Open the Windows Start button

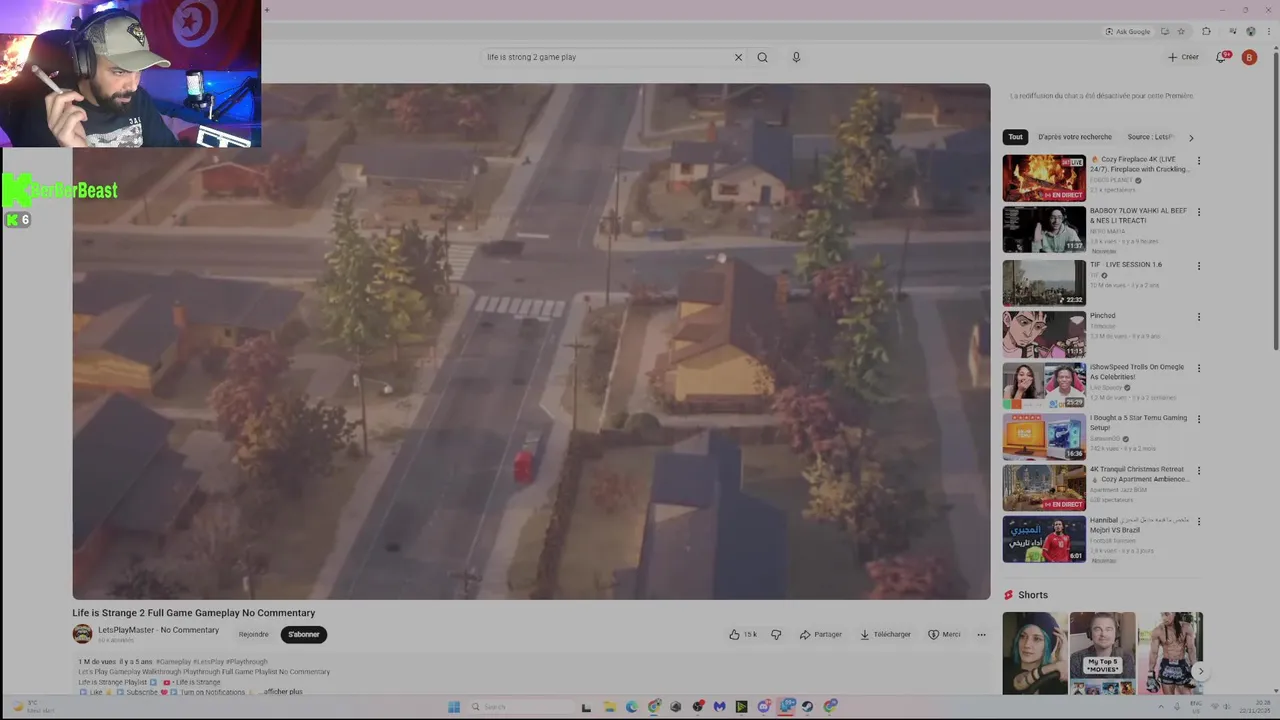(x=454, y=707)
